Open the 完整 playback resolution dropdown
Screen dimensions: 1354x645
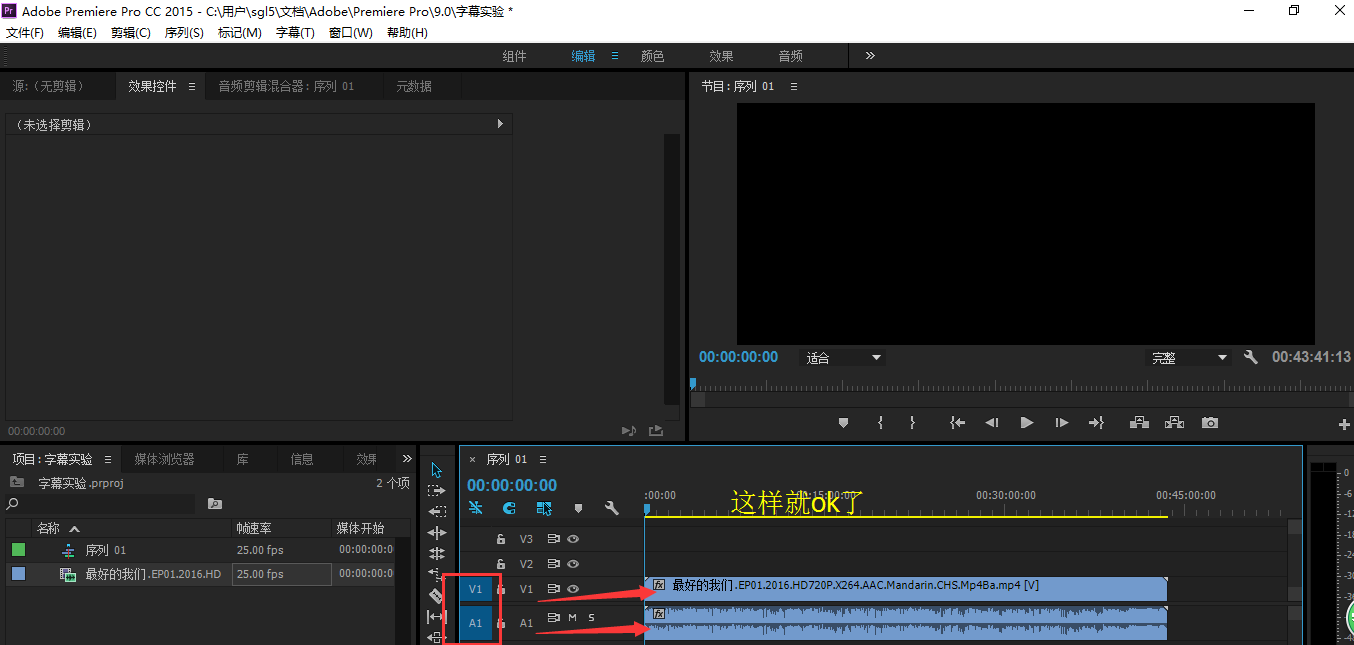1188,358
